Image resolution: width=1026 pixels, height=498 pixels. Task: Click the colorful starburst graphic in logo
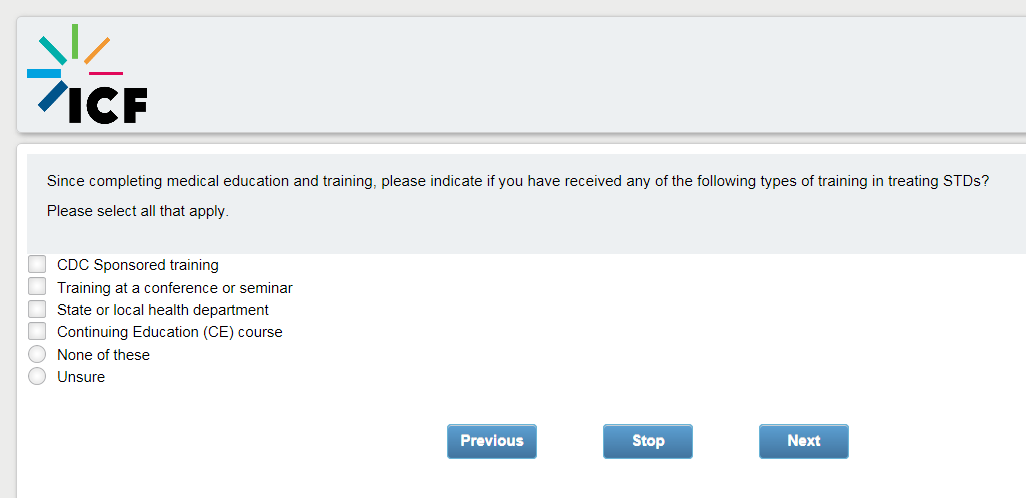pos(70,59)
